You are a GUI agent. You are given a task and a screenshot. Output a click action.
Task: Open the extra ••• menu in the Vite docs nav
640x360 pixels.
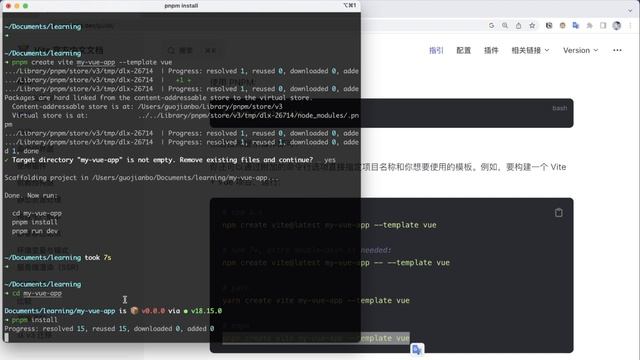(617, 50)
